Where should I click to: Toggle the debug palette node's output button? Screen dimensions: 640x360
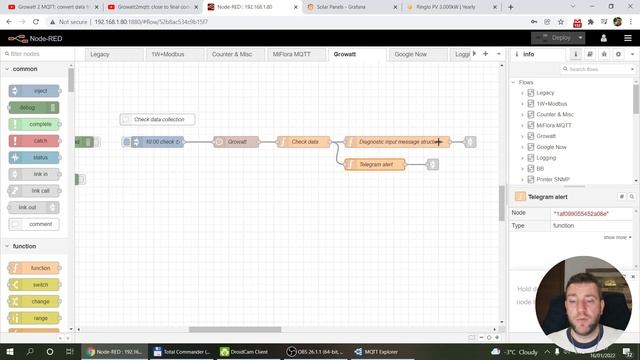tap(53, 108)
